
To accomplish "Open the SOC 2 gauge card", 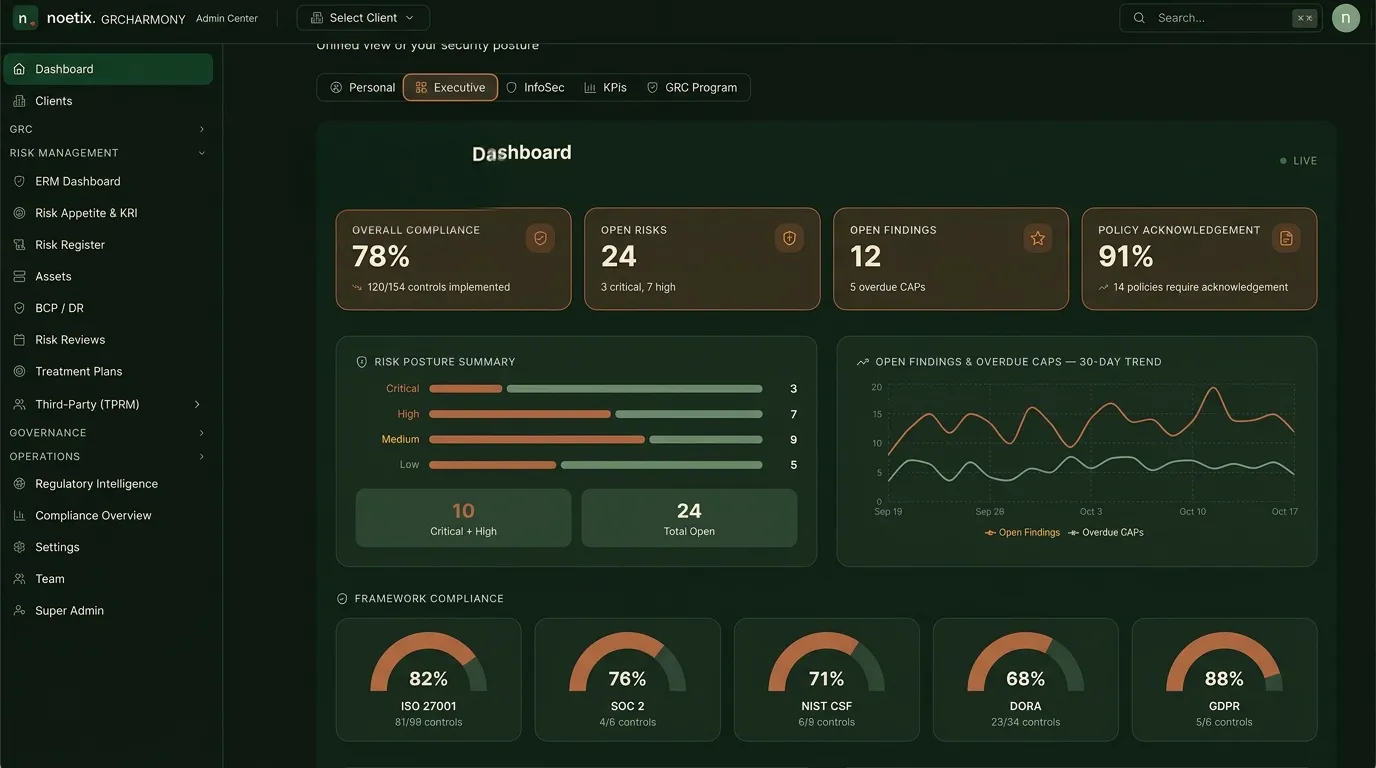I will [627, 680].
